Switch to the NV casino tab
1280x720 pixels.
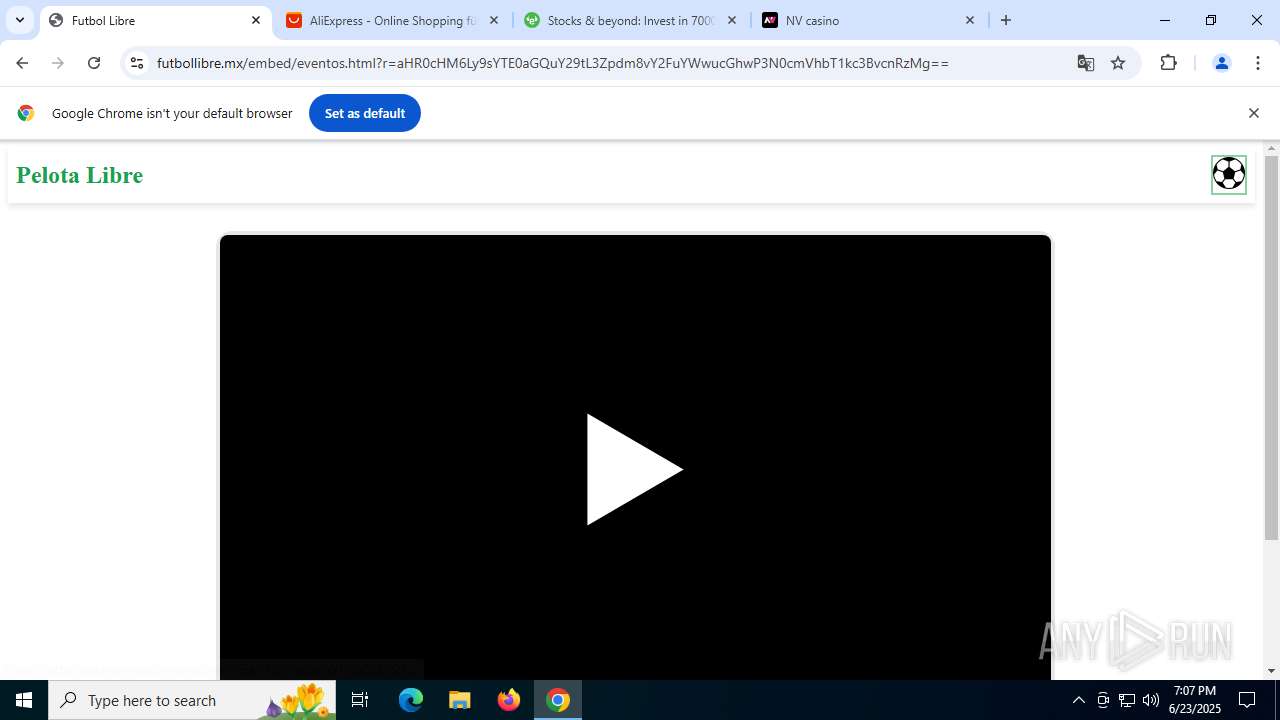coord(868,20)
